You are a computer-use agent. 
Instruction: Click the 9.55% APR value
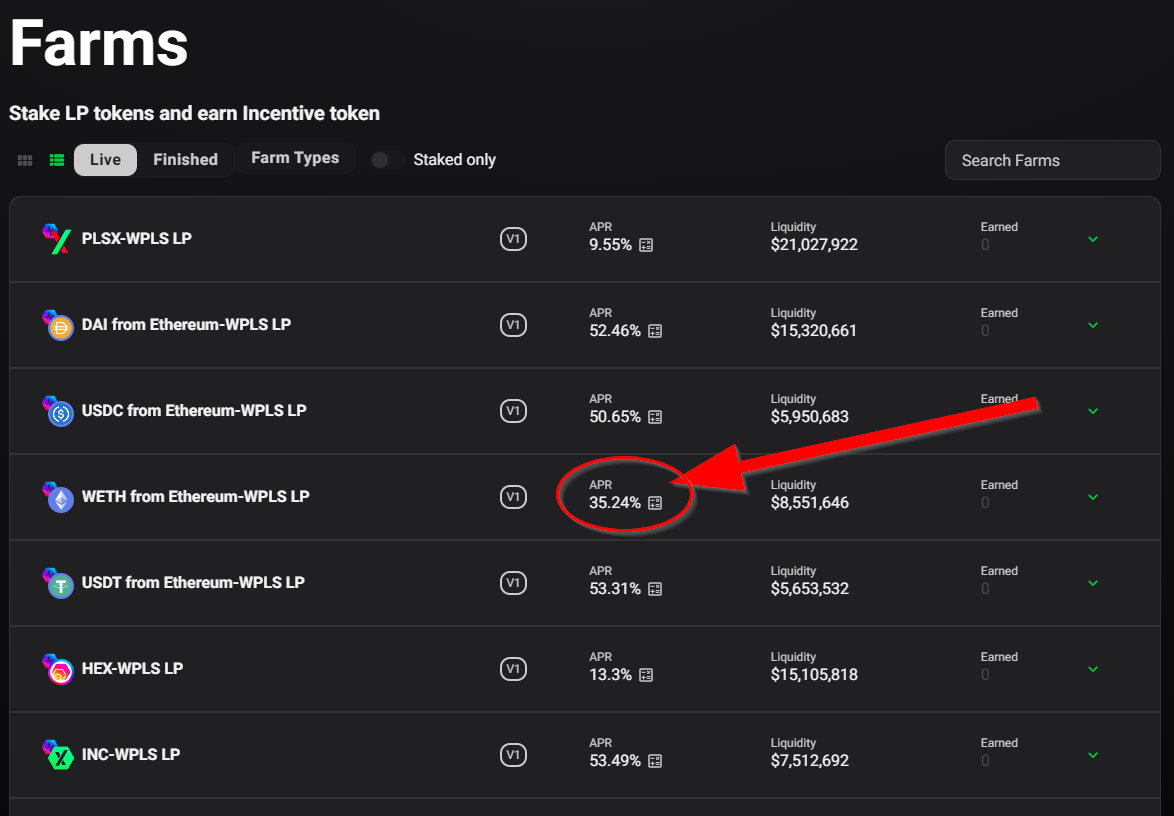(x=610, y=246)
